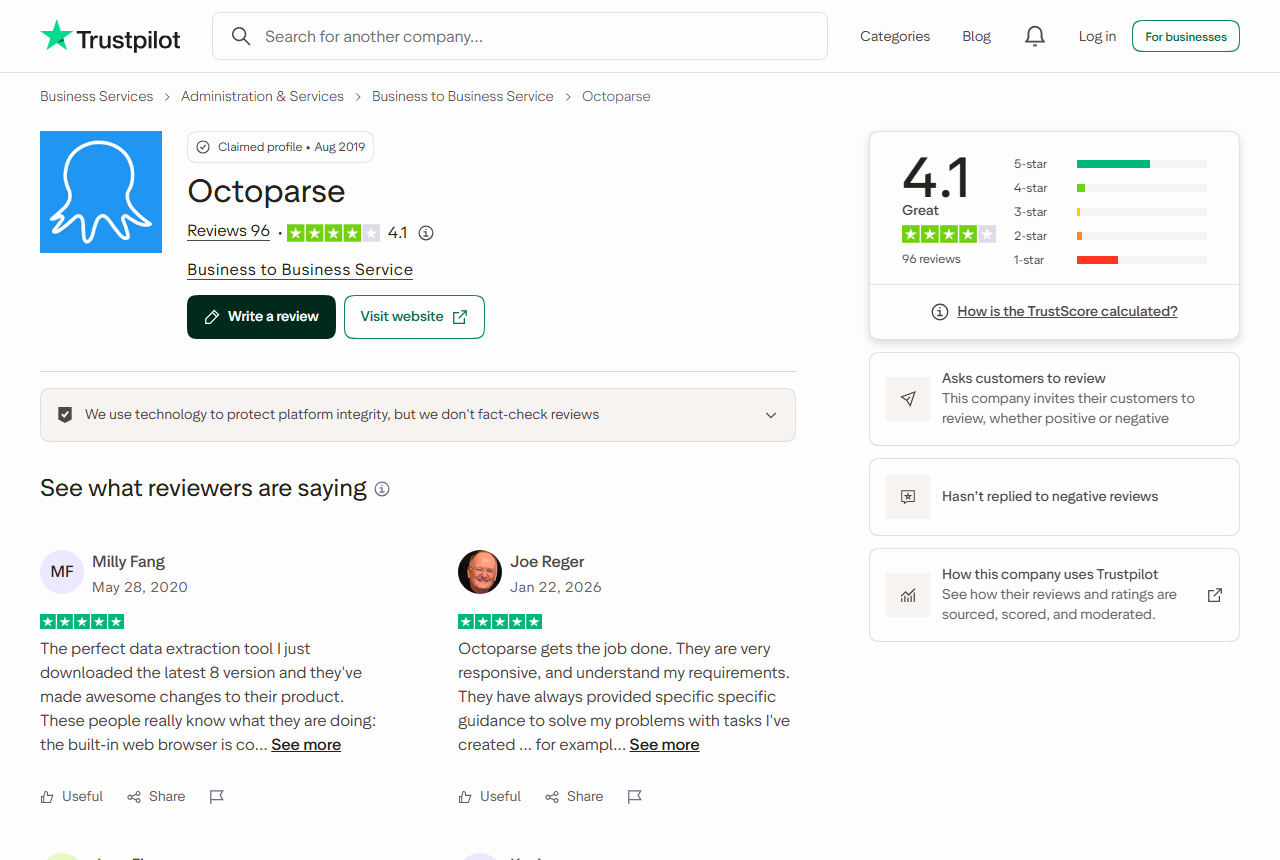Click the search magnifier icon

241,36
